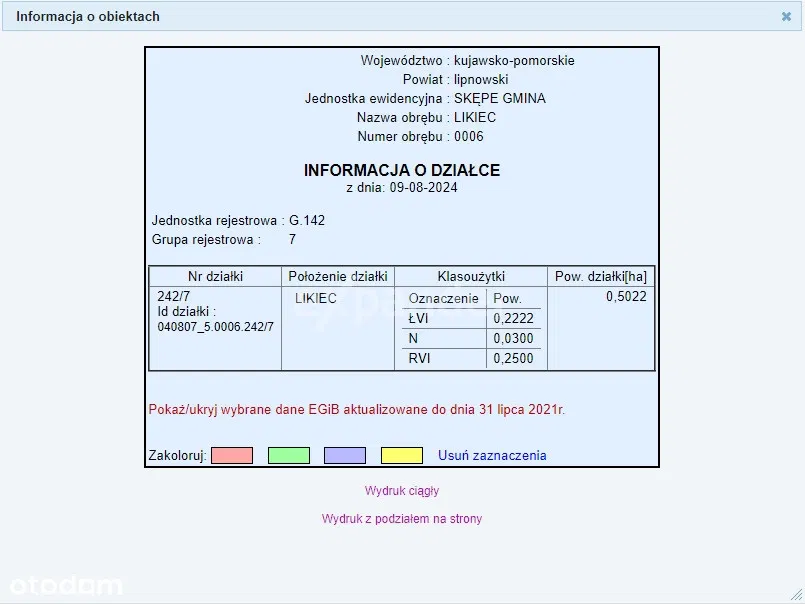Click the Klasoużytki column header
This screenshot has height=604, width=805.
pos(471,276)
